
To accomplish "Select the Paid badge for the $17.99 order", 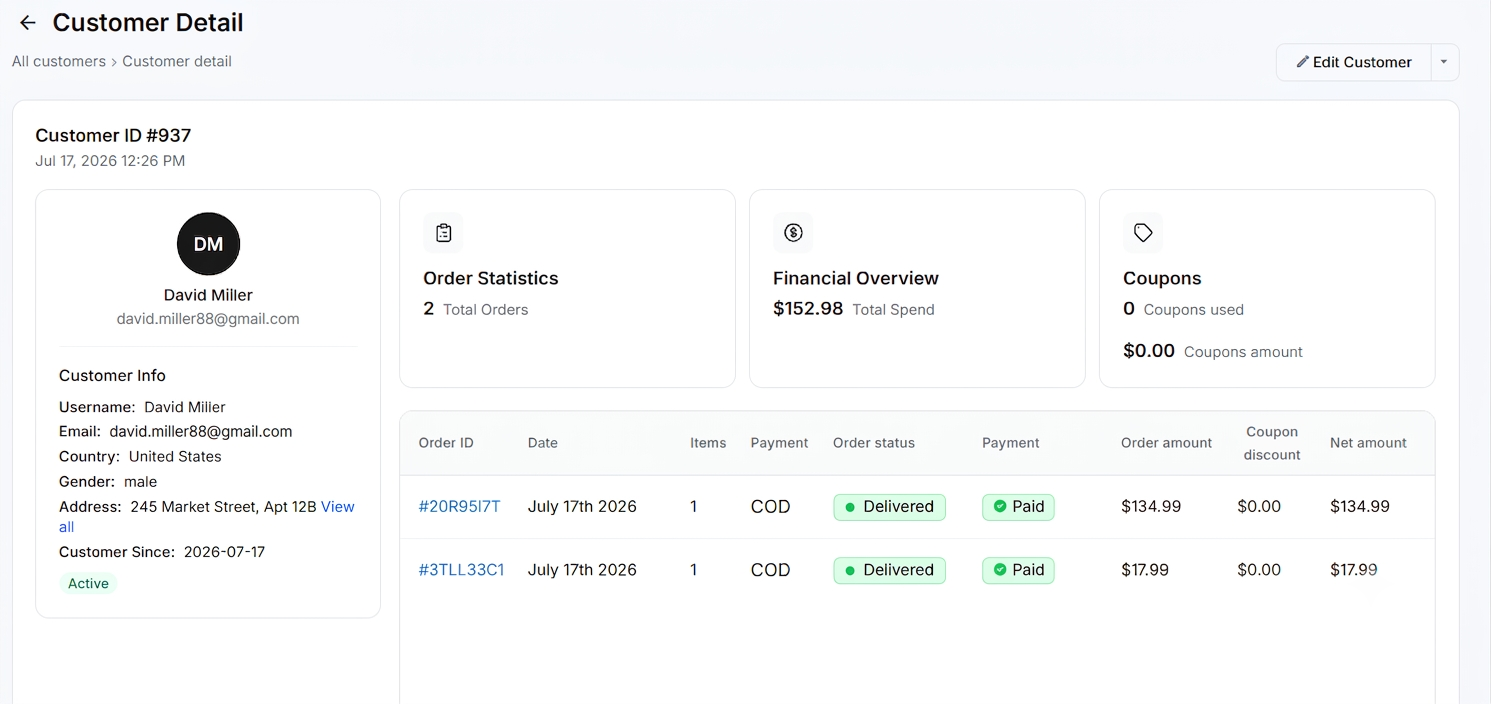I will click(1018, 570).
